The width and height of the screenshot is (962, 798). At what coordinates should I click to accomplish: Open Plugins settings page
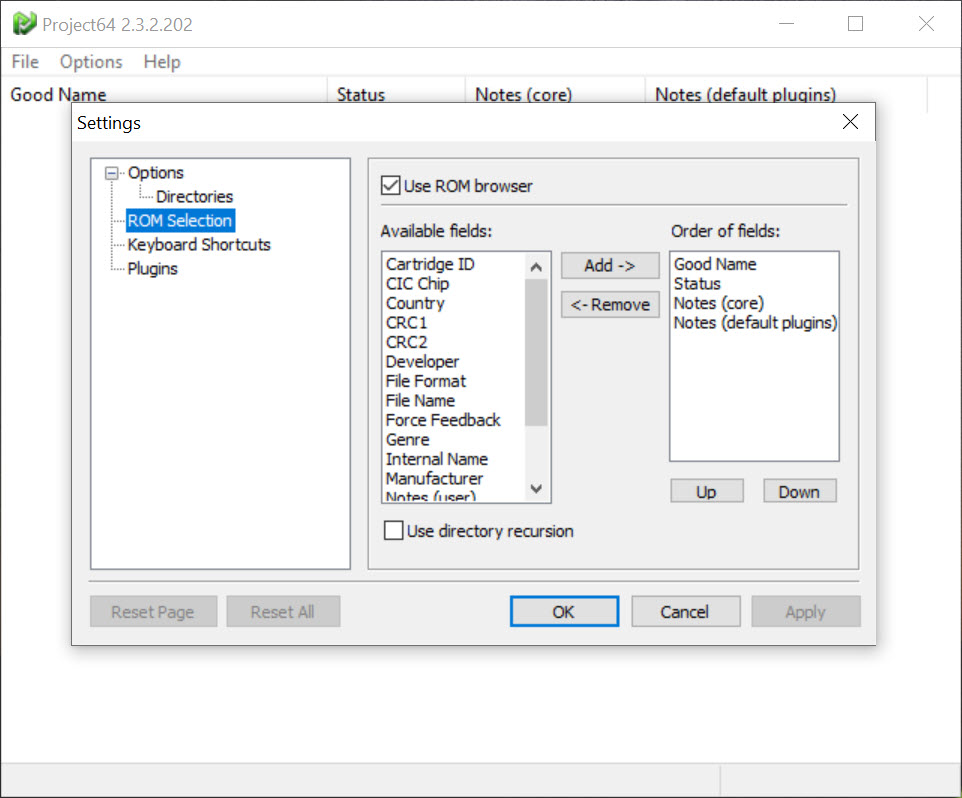pyautogui.click(x=152, y=269)
